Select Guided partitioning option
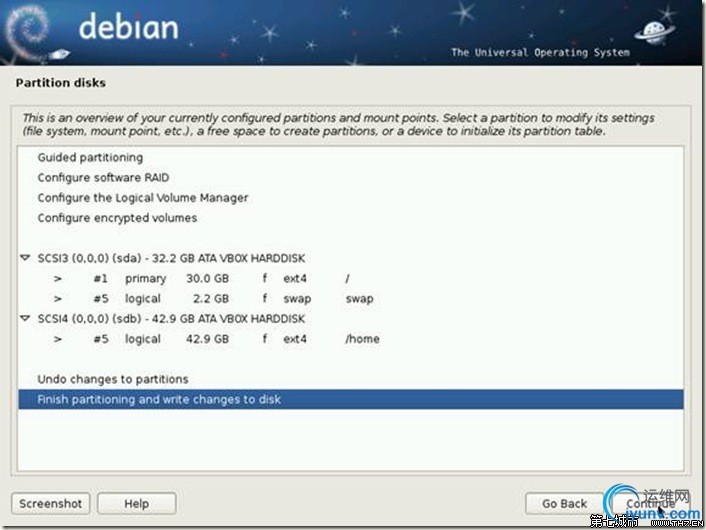Viewport: 706px width, 530px height. click(351, 158)
